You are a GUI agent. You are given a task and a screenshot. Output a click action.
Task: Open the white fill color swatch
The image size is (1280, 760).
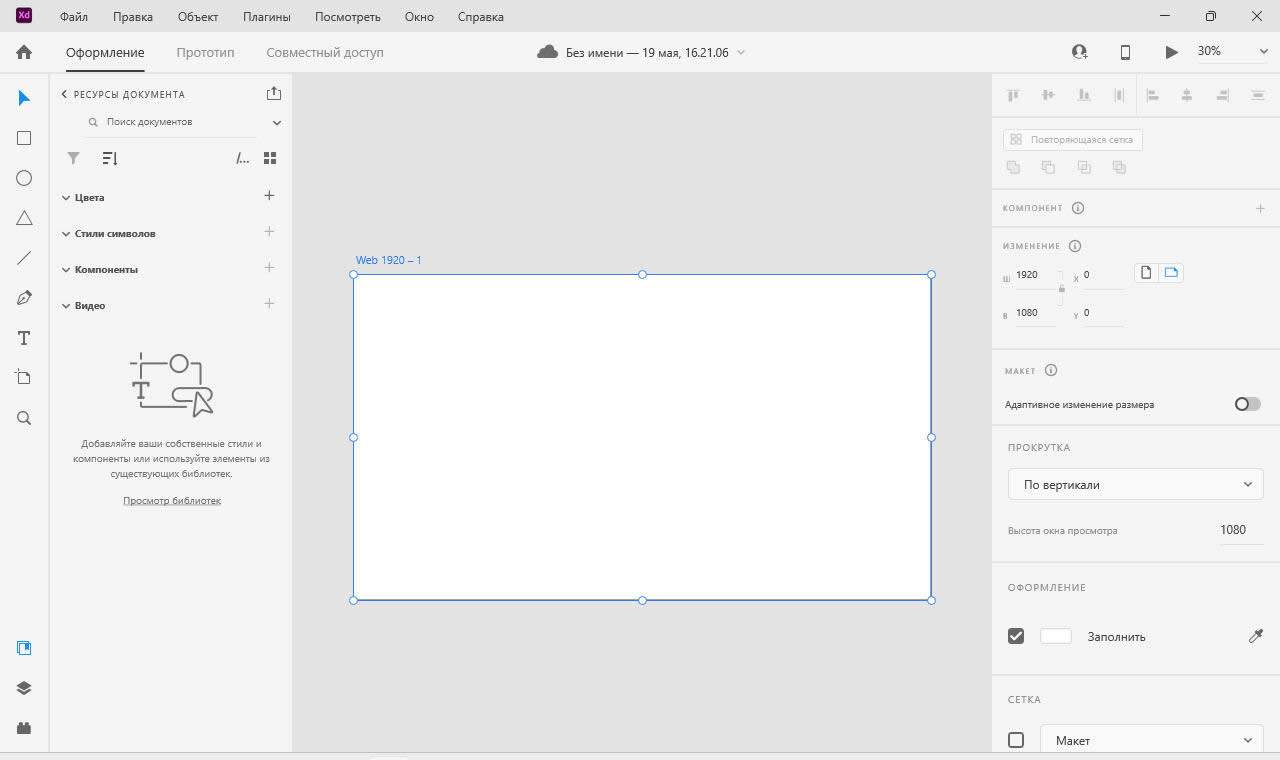pos(1056,636)
